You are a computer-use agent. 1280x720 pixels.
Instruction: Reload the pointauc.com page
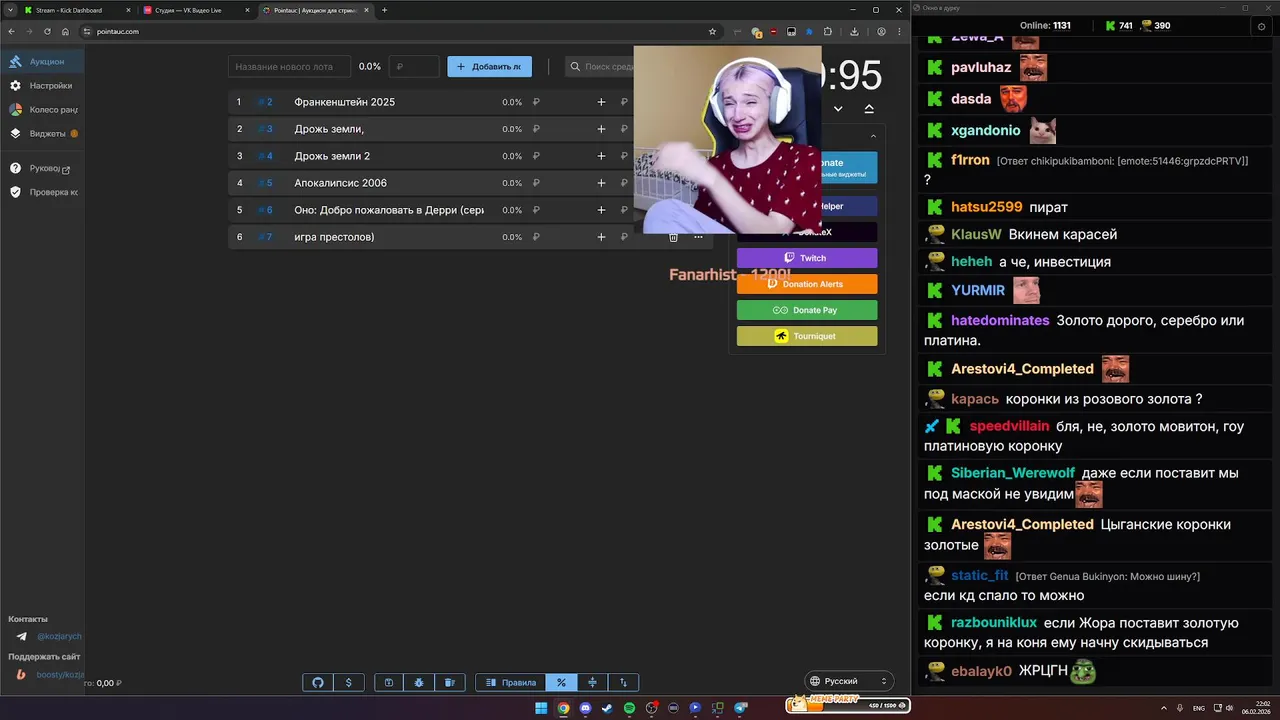click(47, 31)
